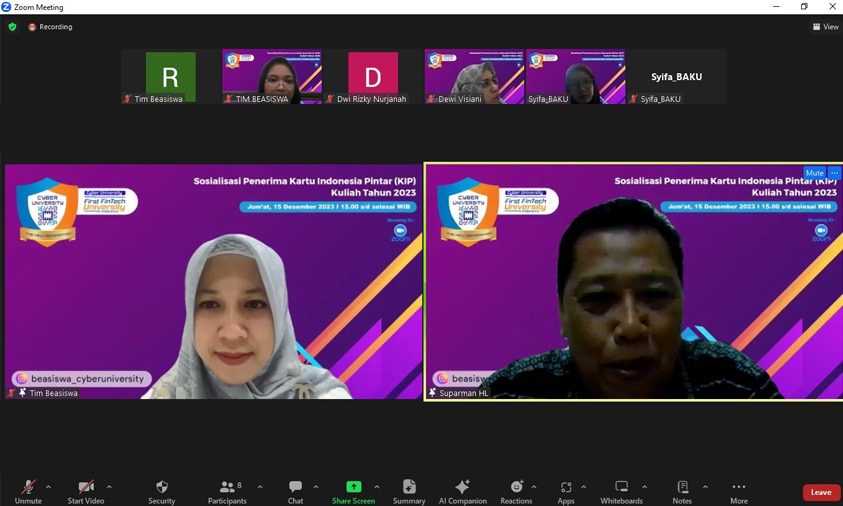Viewport: 843px width, 506px height.
Task: Open Whiteboards
Action: coord(621,492)
